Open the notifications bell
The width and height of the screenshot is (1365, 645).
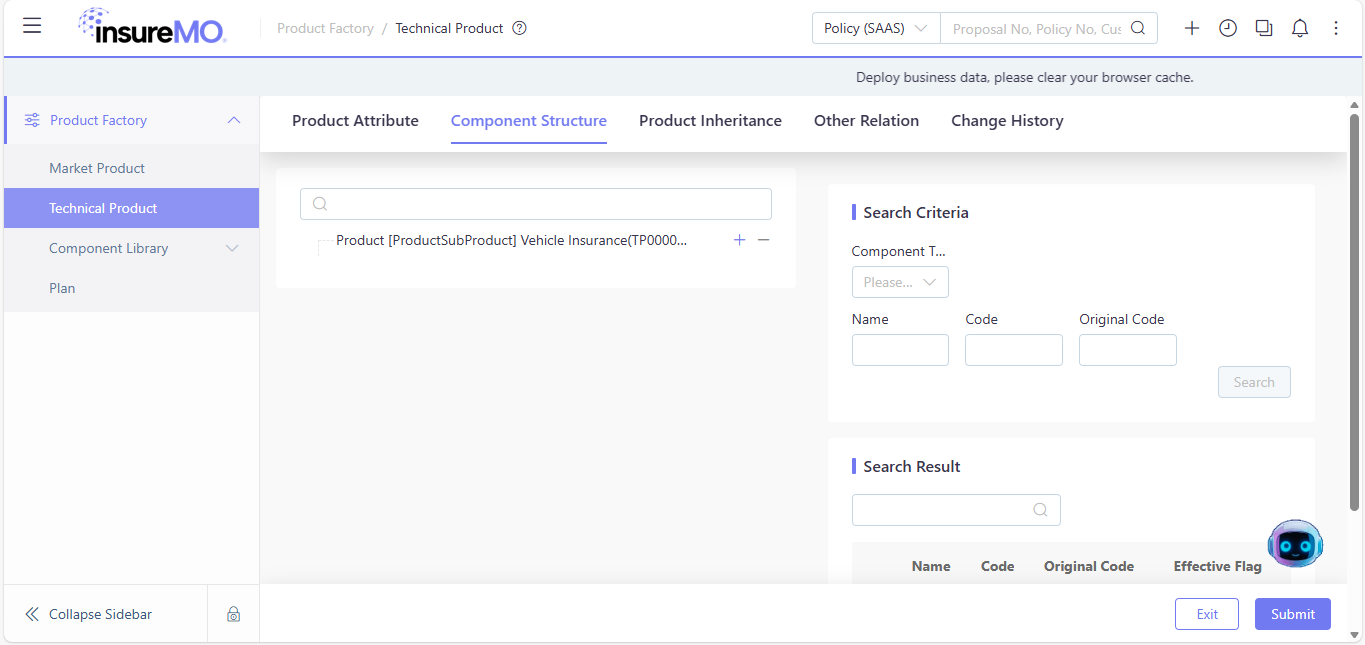(1300, 28)
